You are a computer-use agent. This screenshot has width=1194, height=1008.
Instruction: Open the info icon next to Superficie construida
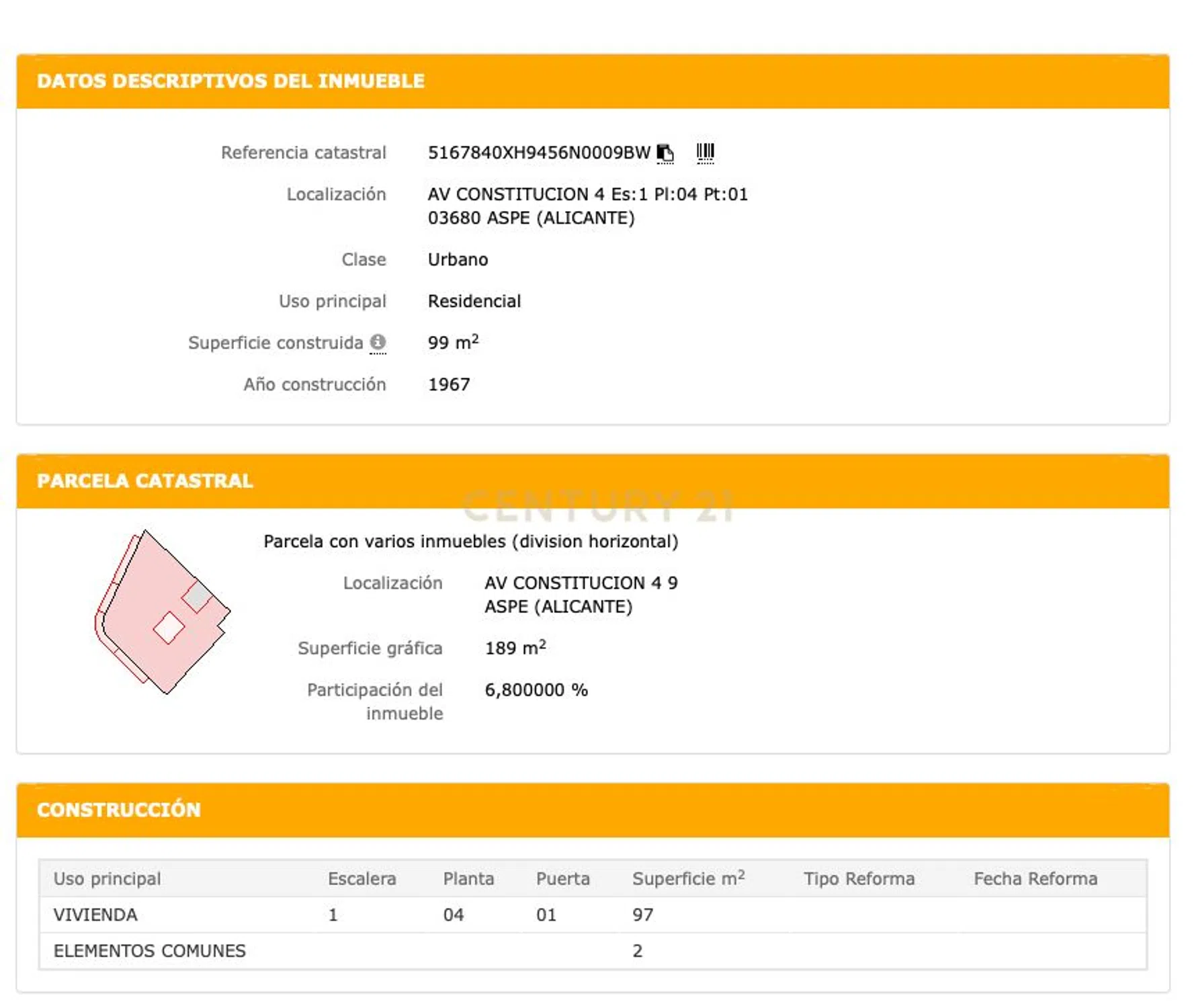(x=378, y=343)
